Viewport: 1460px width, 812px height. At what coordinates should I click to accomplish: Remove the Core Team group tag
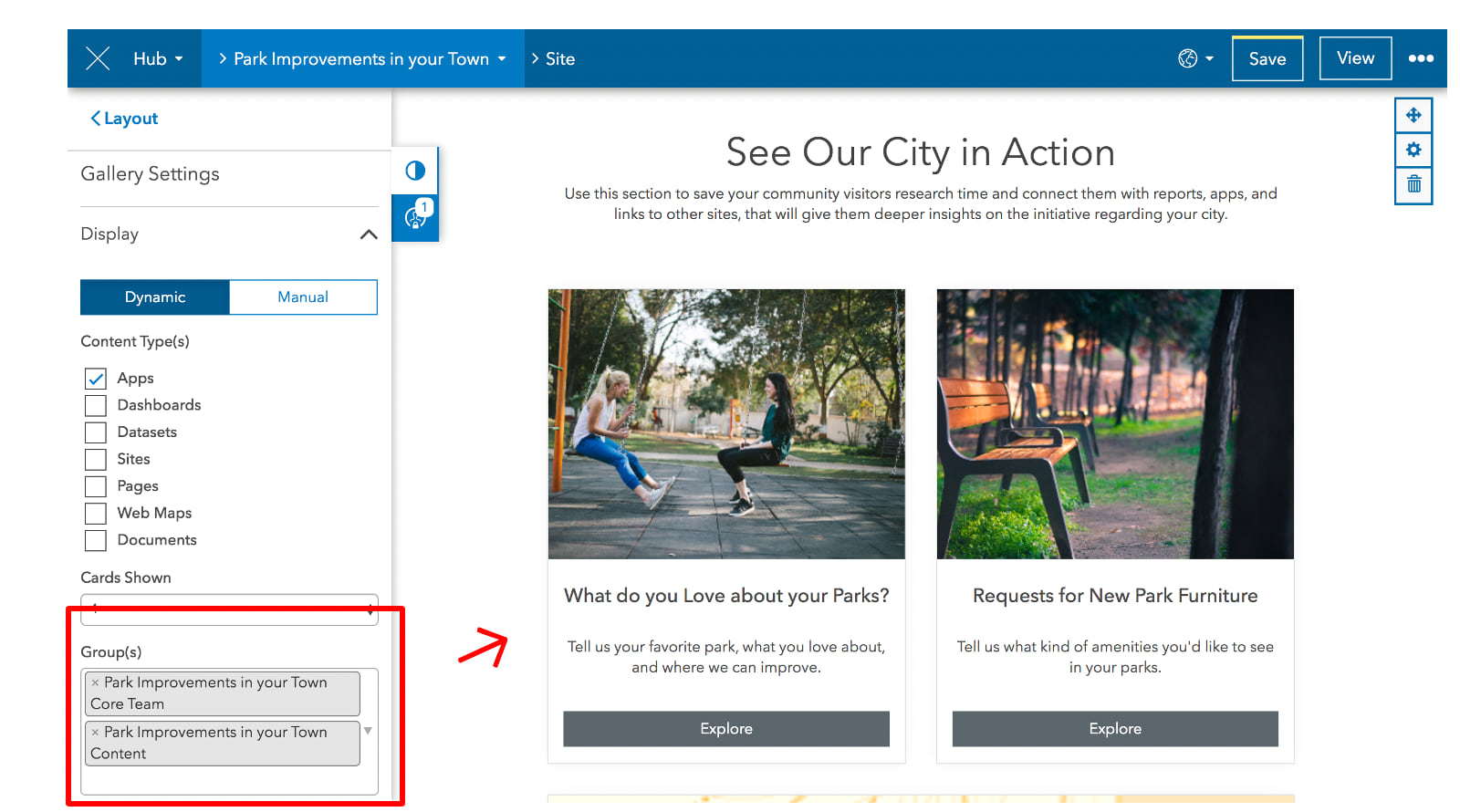point(95,682)
